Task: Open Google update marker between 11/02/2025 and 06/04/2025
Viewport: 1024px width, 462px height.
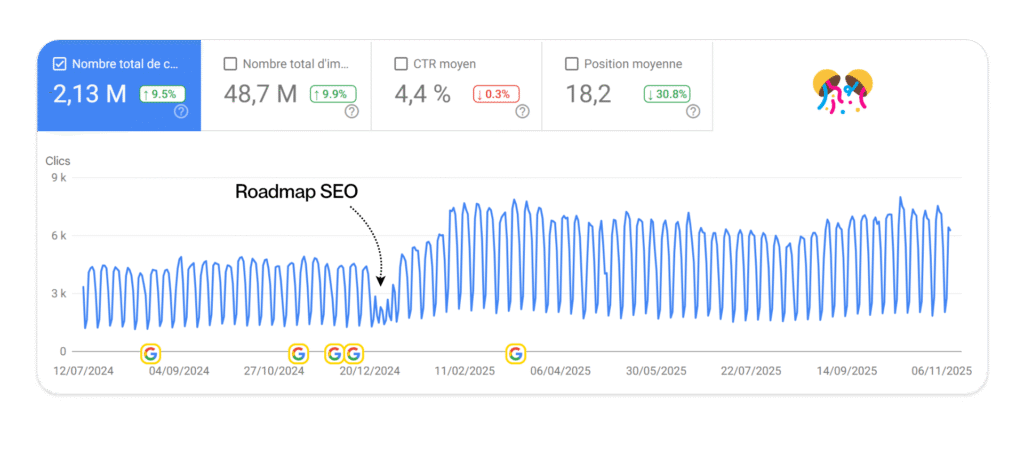Action: 515,353
